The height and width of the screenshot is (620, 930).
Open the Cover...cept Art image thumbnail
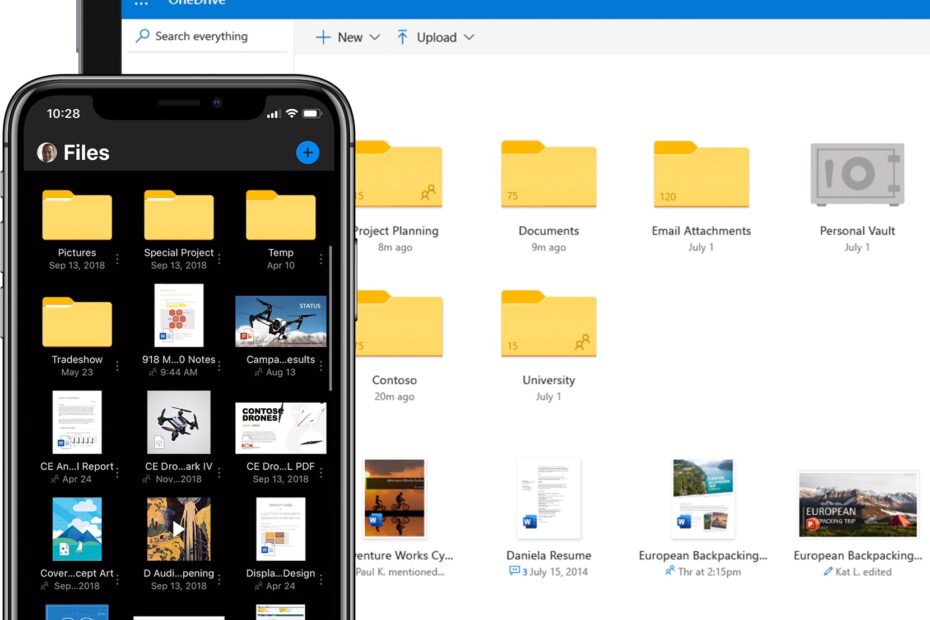[x=77, y=529]
